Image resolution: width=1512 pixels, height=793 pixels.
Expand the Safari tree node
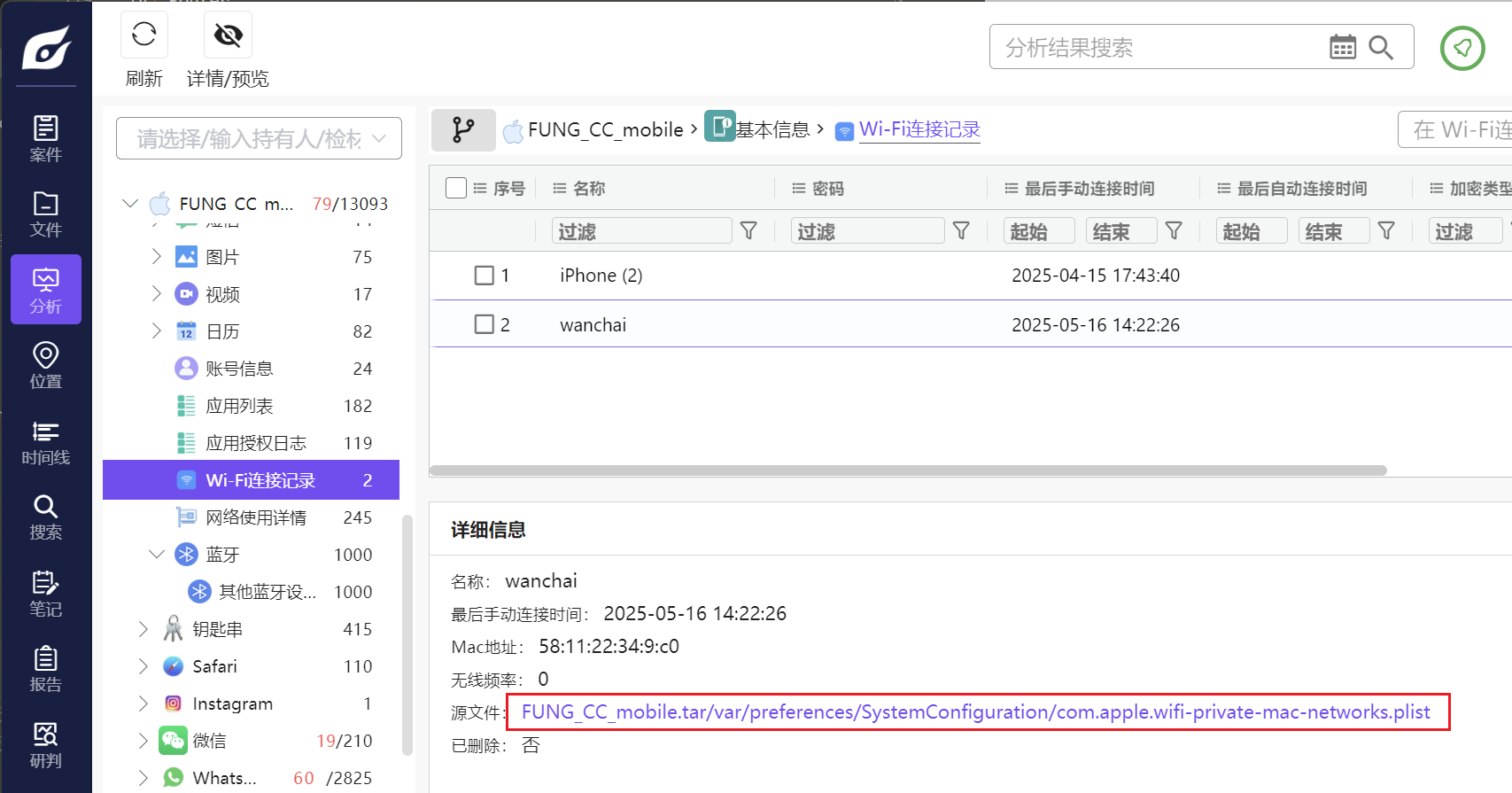(143, 666)
